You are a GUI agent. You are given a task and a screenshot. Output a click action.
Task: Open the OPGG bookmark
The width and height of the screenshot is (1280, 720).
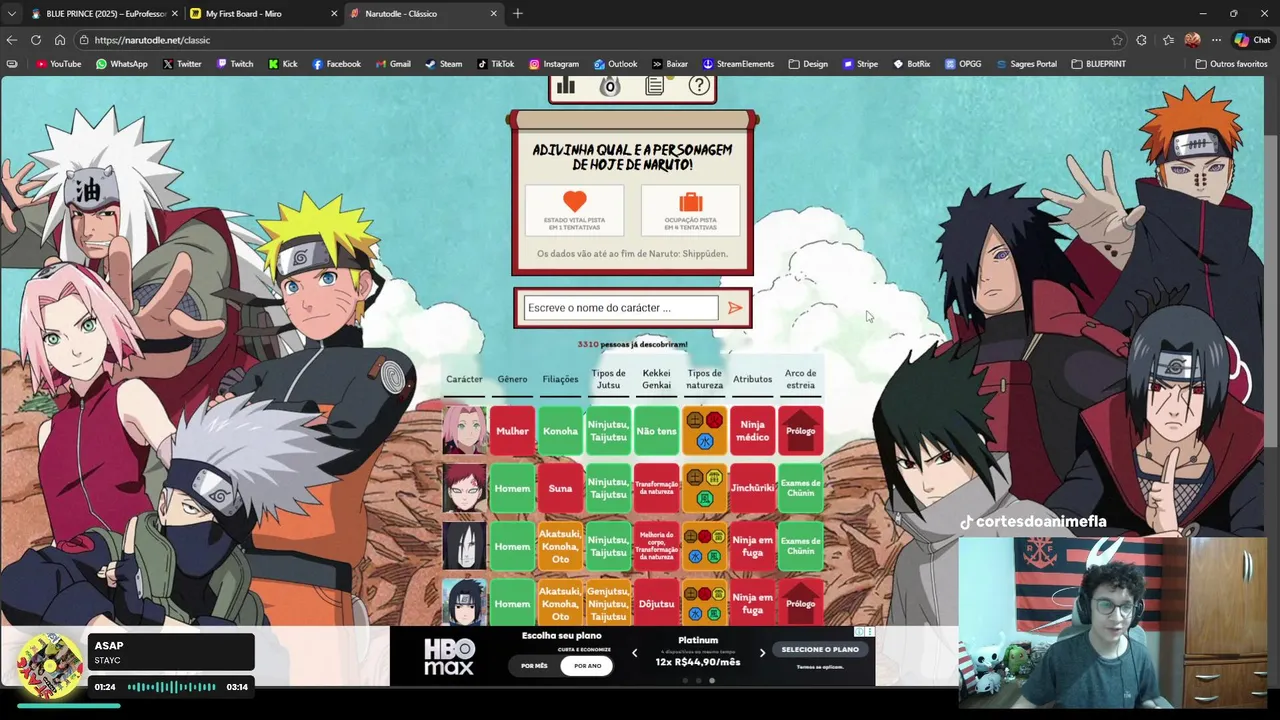[963, 64]
